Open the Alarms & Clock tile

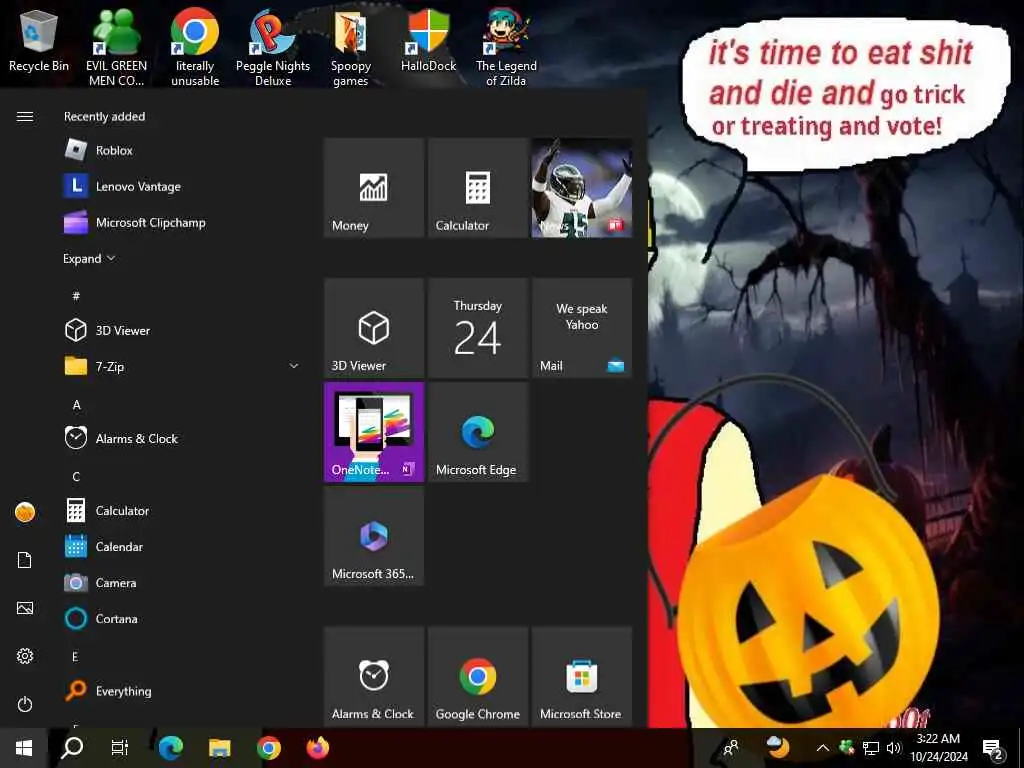(374, 677)
